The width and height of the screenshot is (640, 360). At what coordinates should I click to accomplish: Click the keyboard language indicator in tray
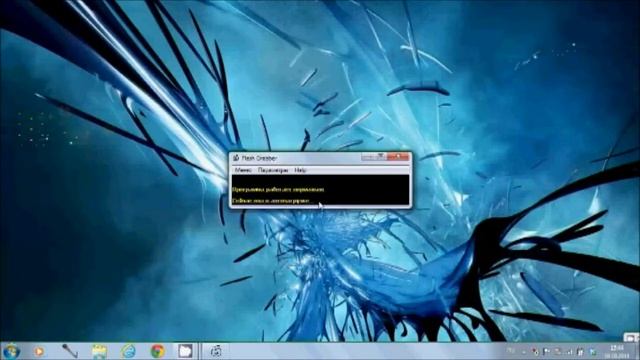(x=510, y=351)
